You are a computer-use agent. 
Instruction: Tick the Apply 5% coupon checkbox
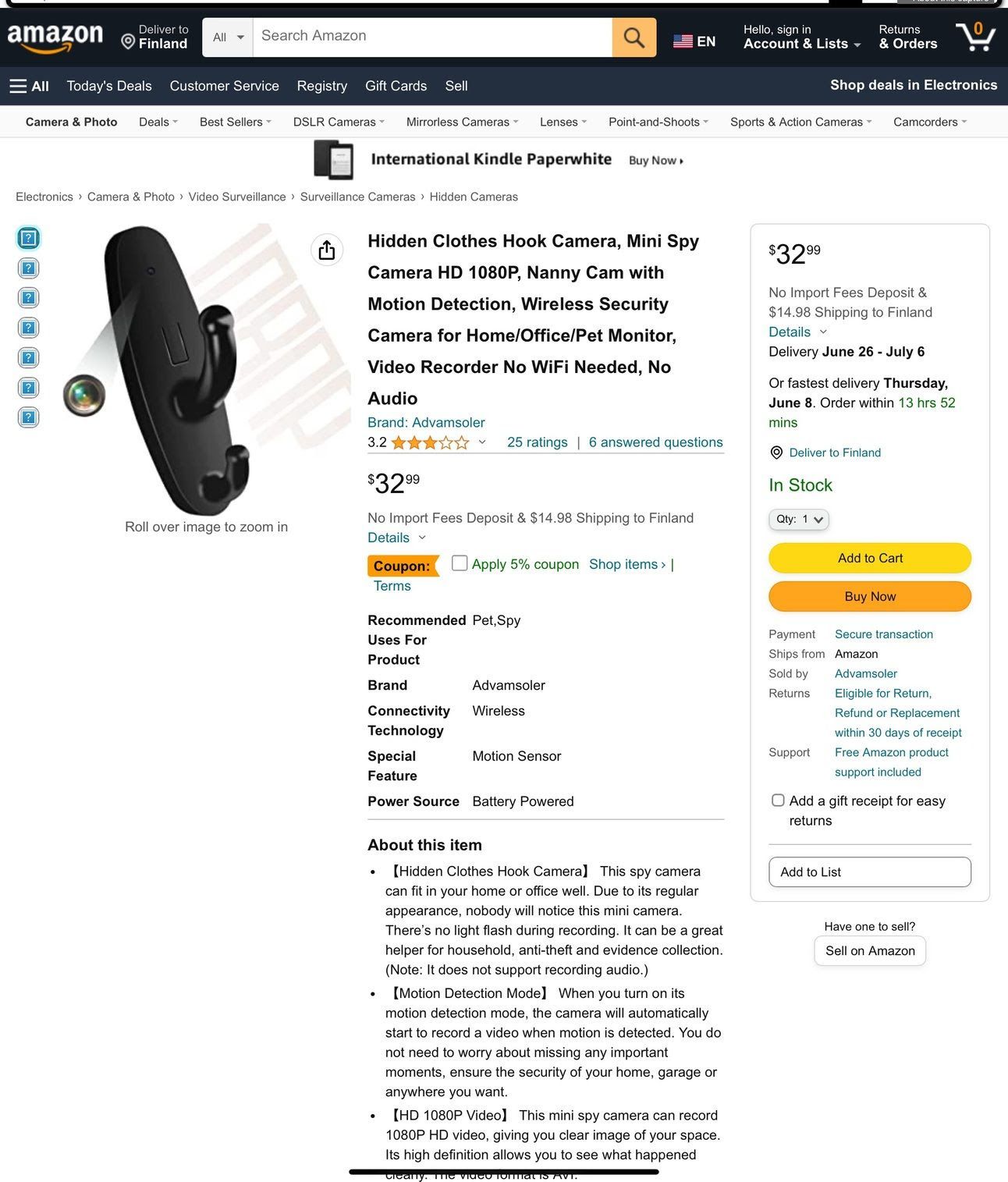coord(460,563)
